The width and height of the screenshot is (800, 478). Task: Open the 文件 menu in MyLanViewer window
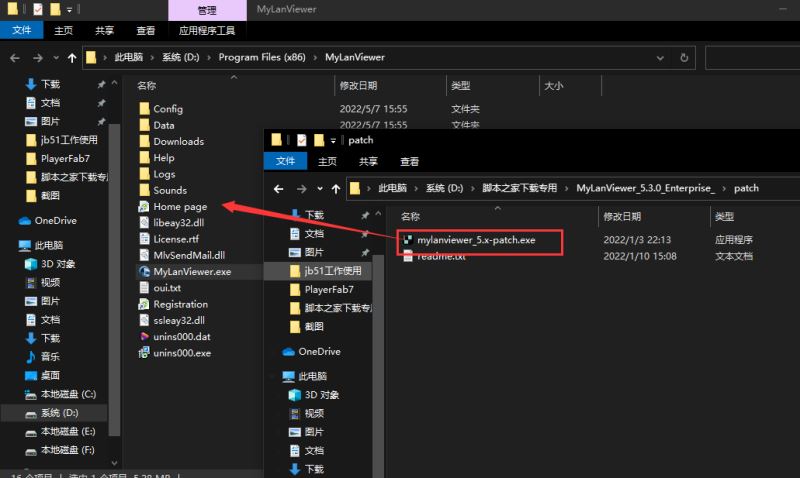pyautogui.click(x=21, y=31)
